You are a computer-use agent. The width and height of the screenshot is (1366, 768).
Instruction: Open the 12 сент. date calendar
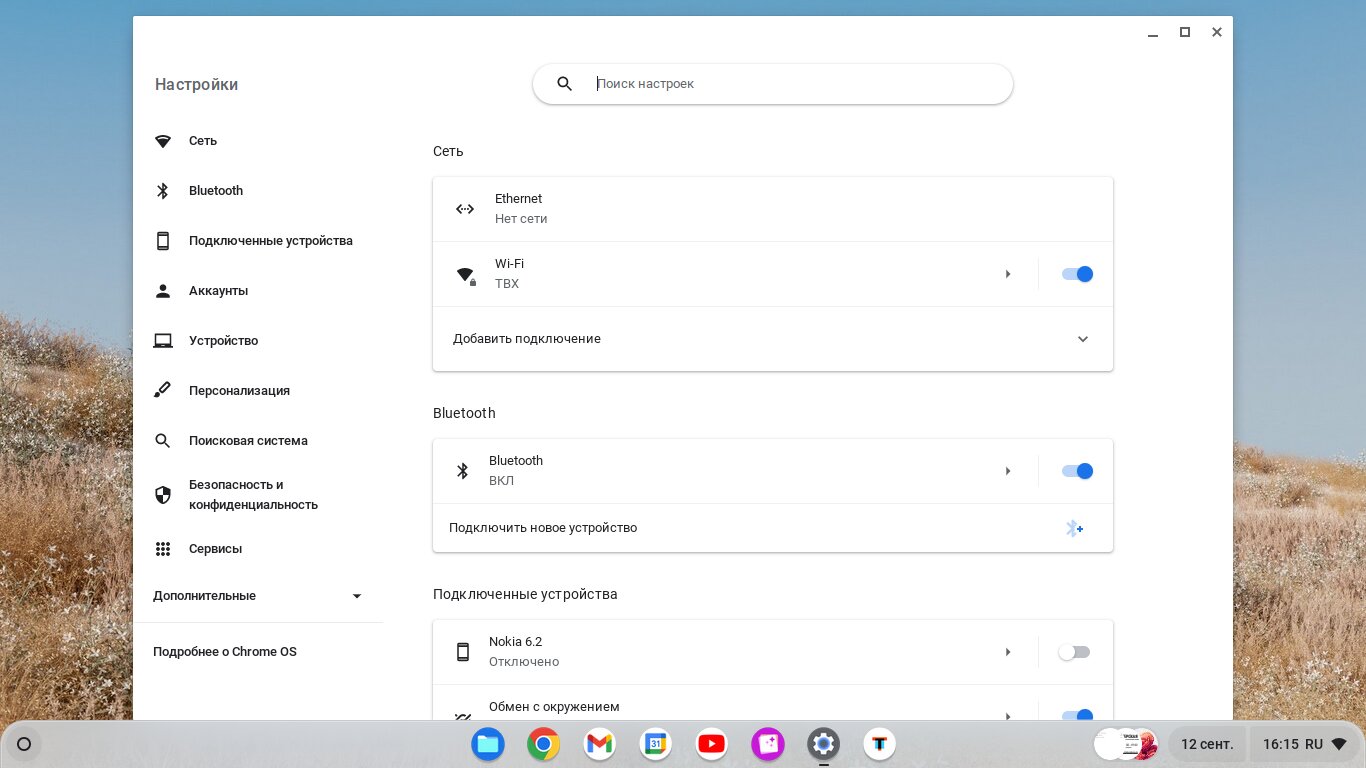(1207, 744)
